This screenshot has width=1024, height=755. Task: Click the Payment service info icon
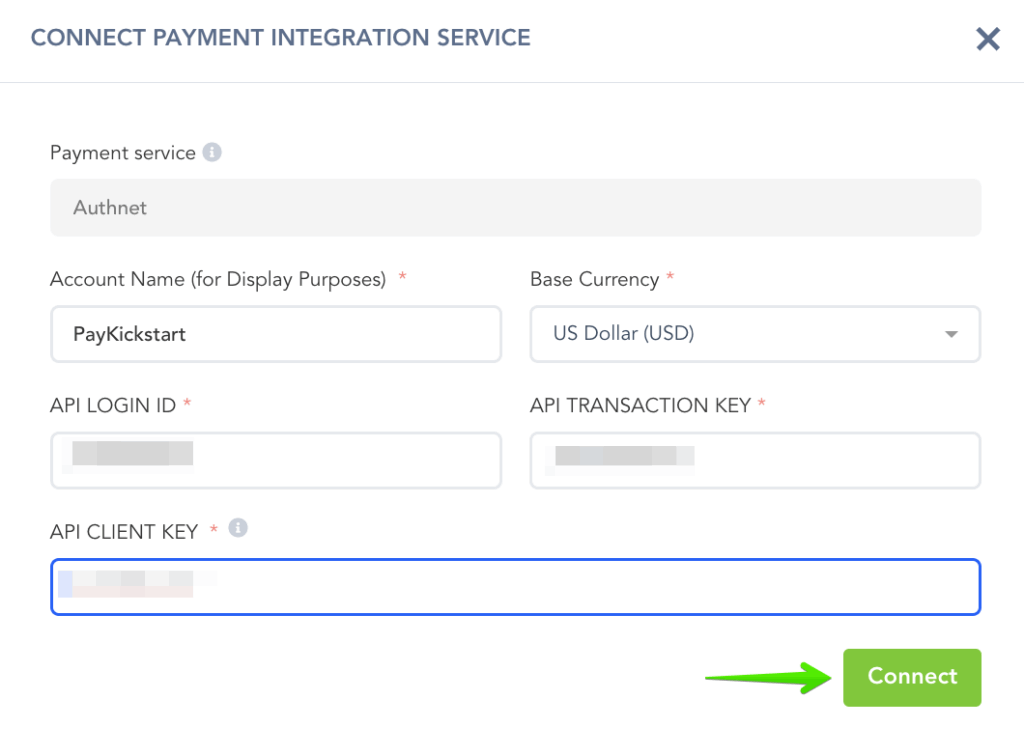pyautogui.click(x=212, y=153)
